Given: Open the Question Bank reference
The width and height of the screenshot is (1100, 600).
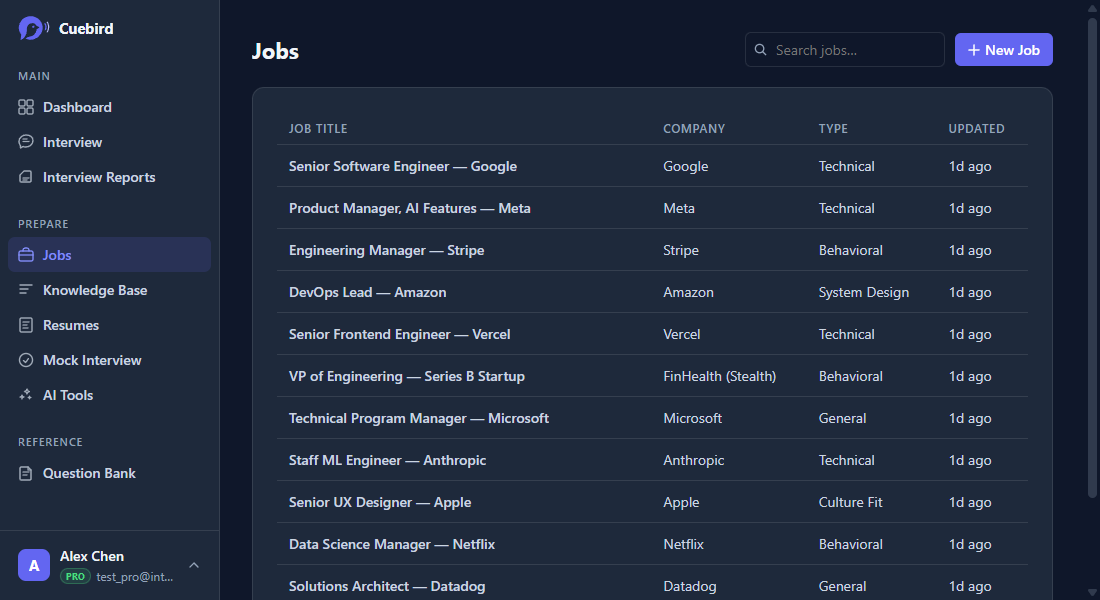Looking at the screenshot, I should point(109,473).
